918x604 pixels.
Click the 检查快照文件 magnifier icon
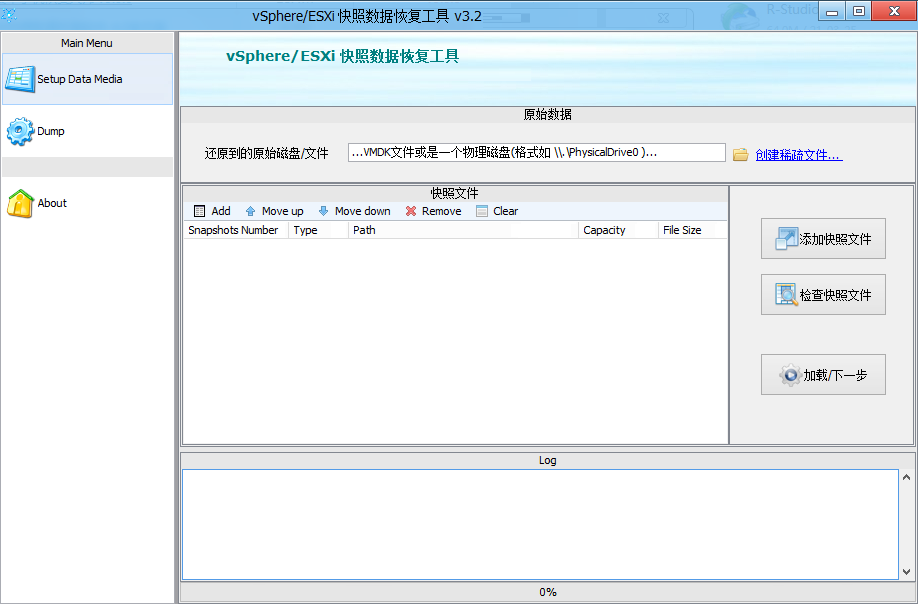pyautogui.click(x=786, y=295)
